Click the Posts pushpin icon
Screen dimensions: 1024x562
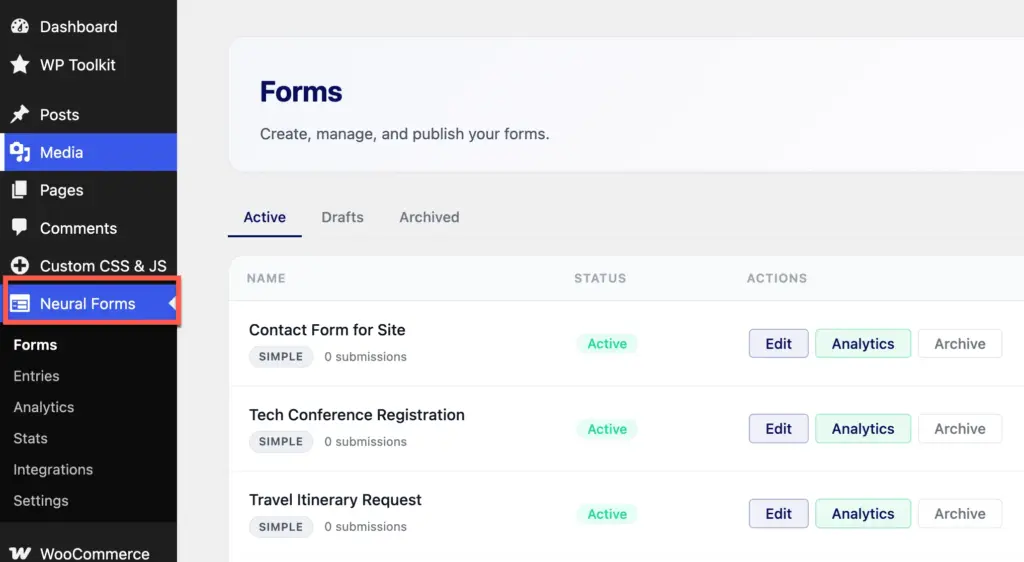point(20,114)
